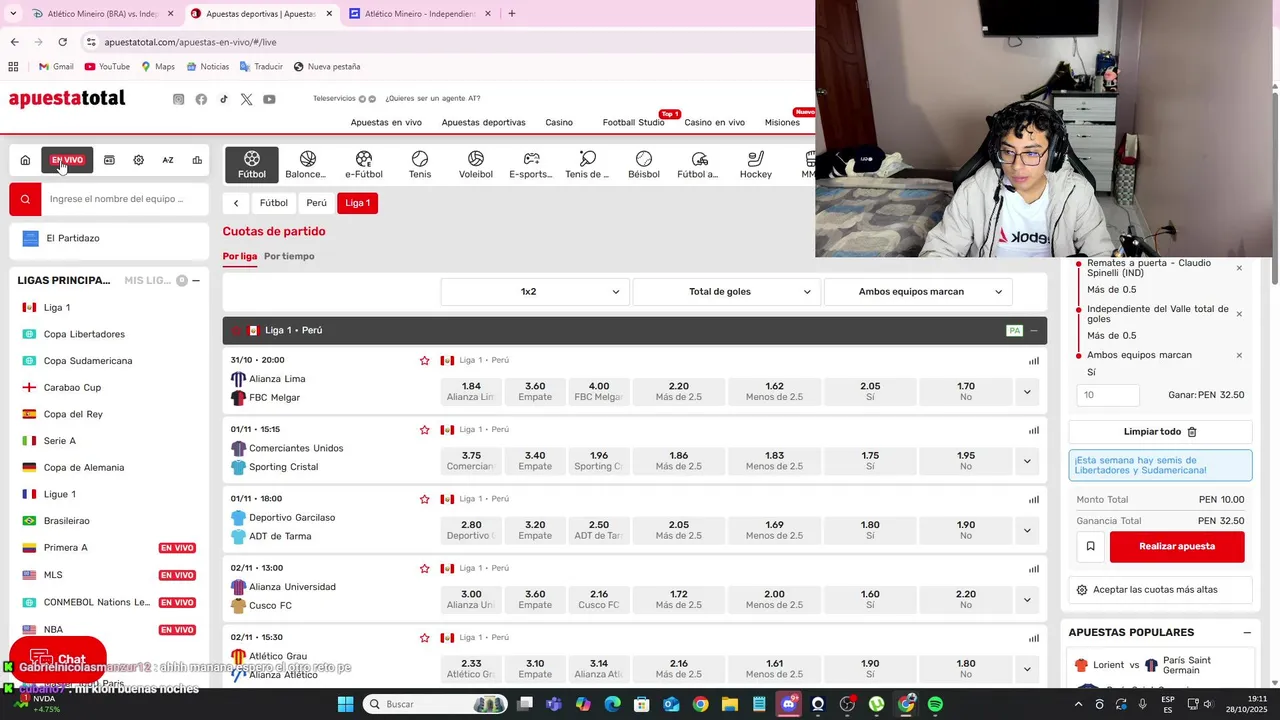Select the Tenis de mesa icon
This screenshot has width=1280, height=720.
(587, 165)
